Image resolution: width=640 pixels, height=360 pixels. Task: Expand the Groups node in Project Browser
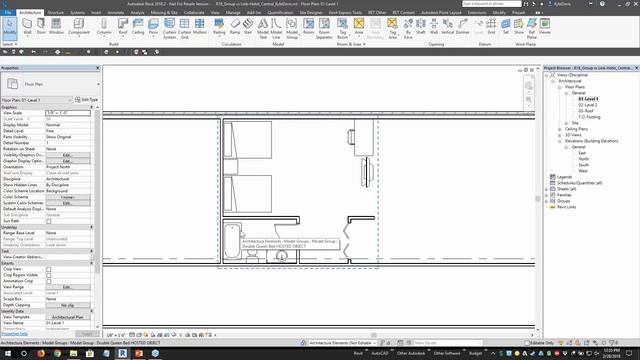click(x=547, y=201)
